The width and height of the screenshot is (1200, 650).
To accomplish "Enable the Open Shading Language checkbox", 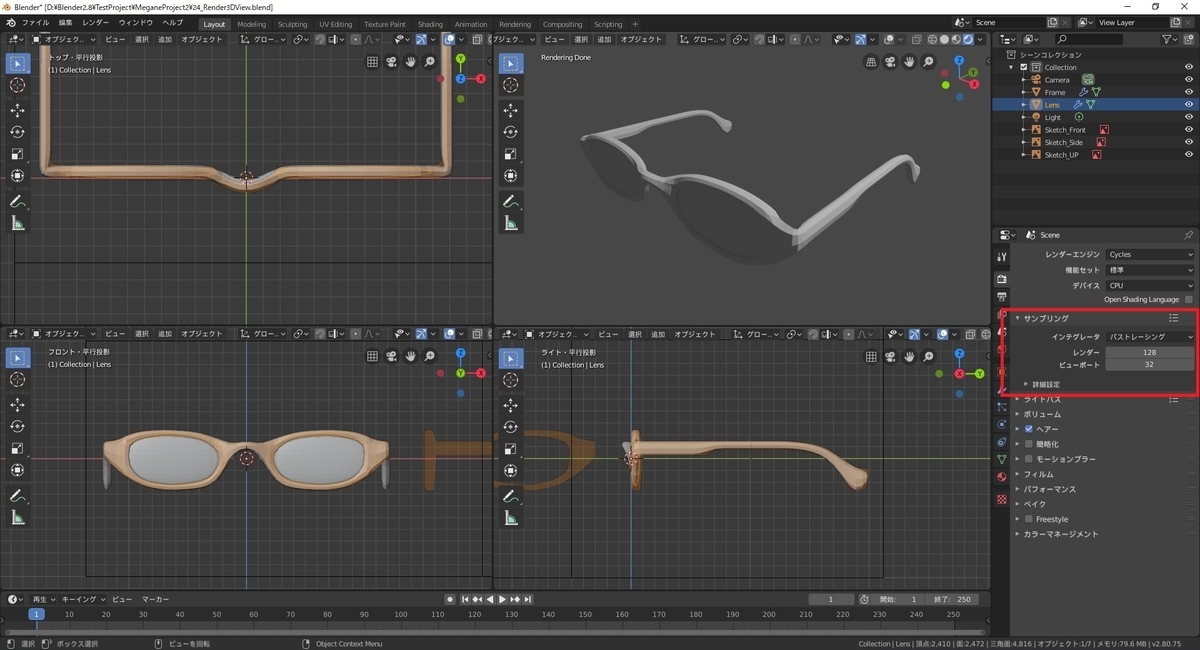I will 1188,299.
